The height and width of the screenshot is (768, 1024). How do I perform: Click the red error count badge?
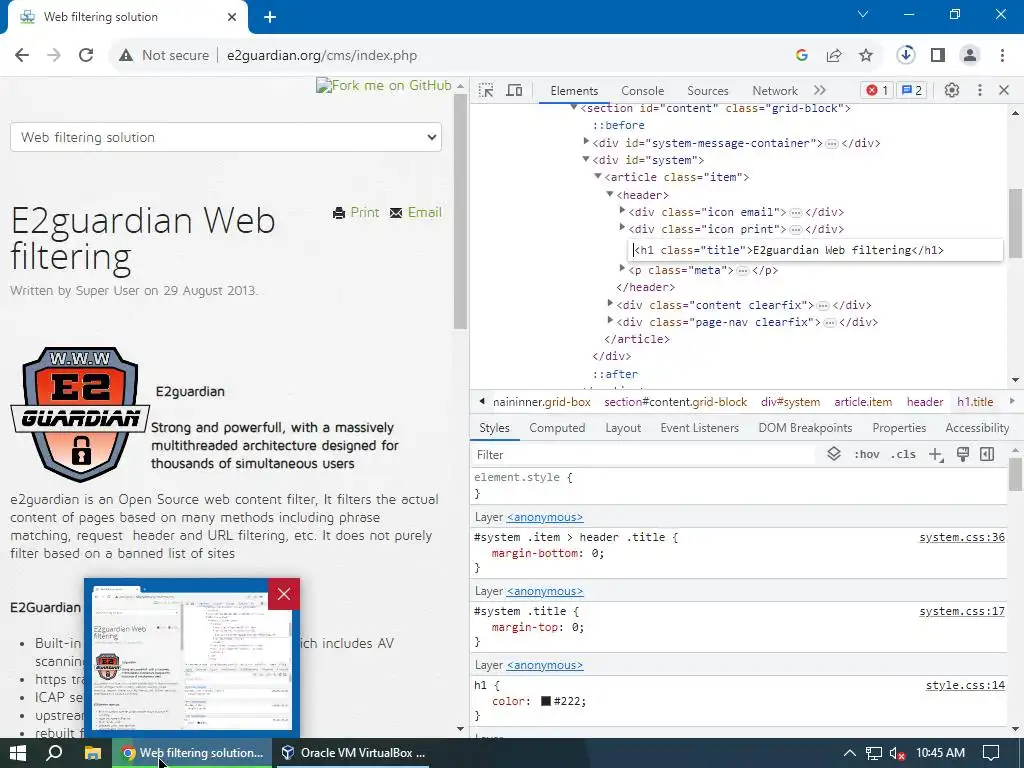pos(876,90)
